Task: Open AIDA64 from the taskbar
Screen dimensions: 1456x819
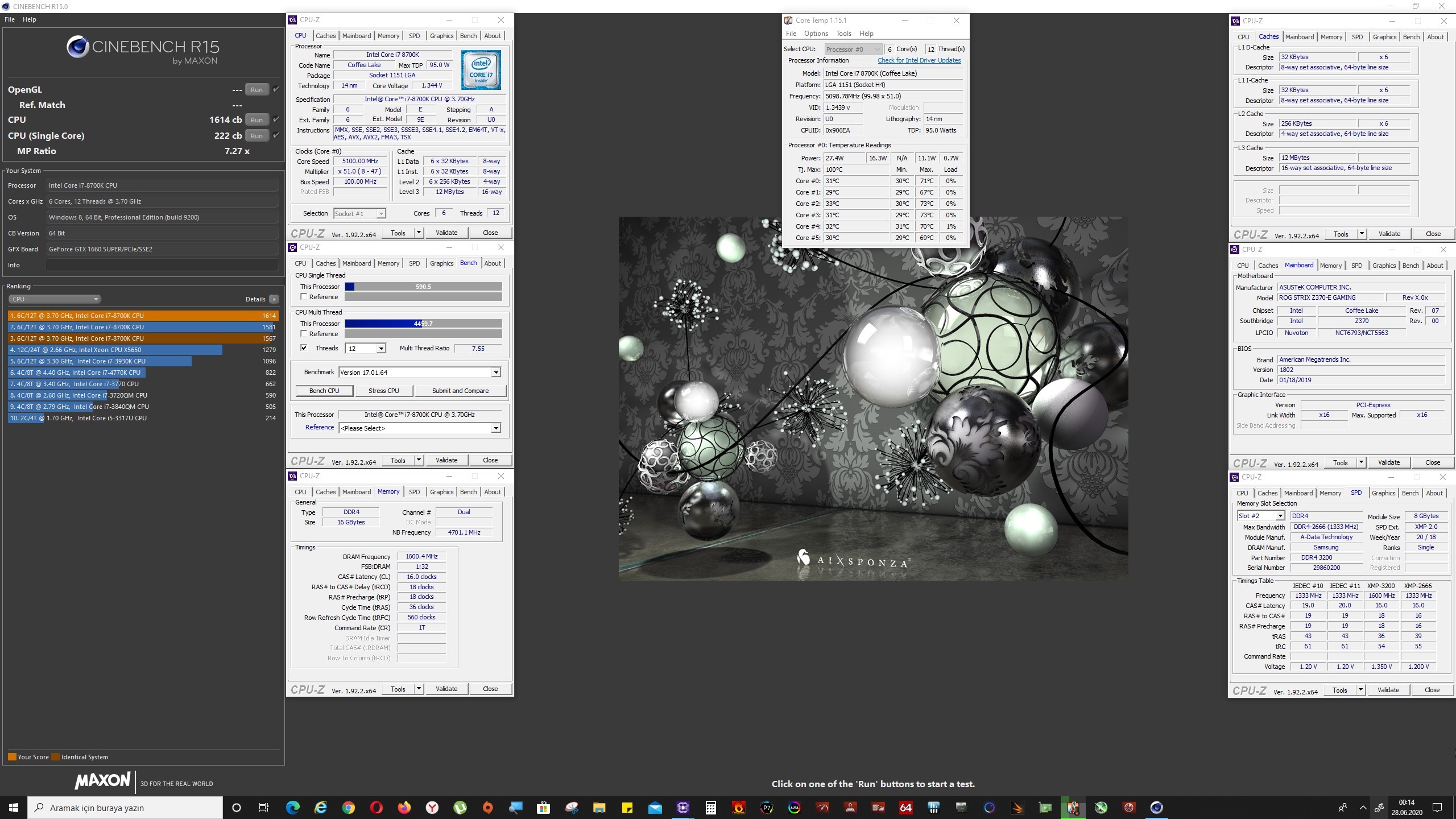Action: [906, 808]
